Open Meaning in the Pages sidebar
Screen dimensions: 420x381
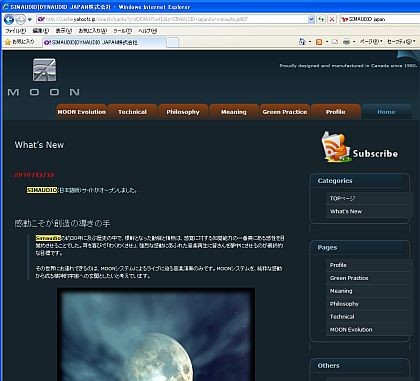pyautogui.click(x=341, y=291)
